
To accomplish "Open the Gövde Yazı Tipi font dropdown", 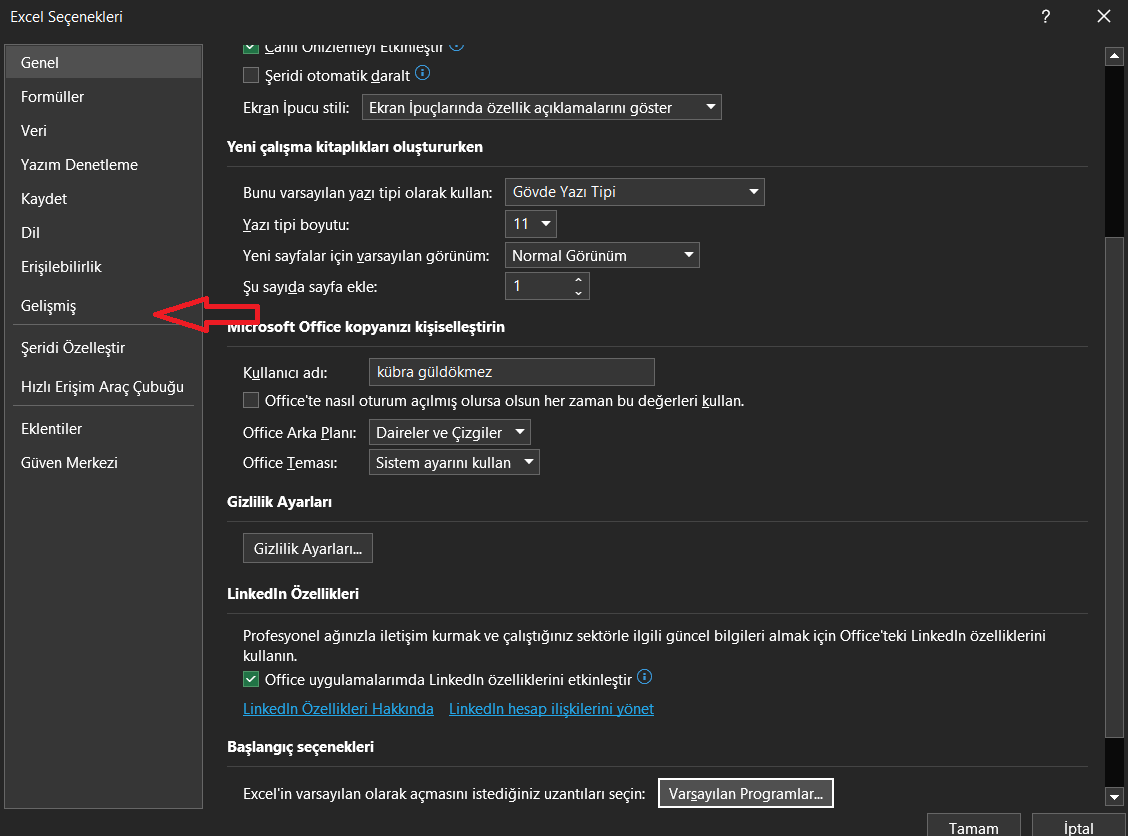I will pyautogui.click(x=753, y=192).
